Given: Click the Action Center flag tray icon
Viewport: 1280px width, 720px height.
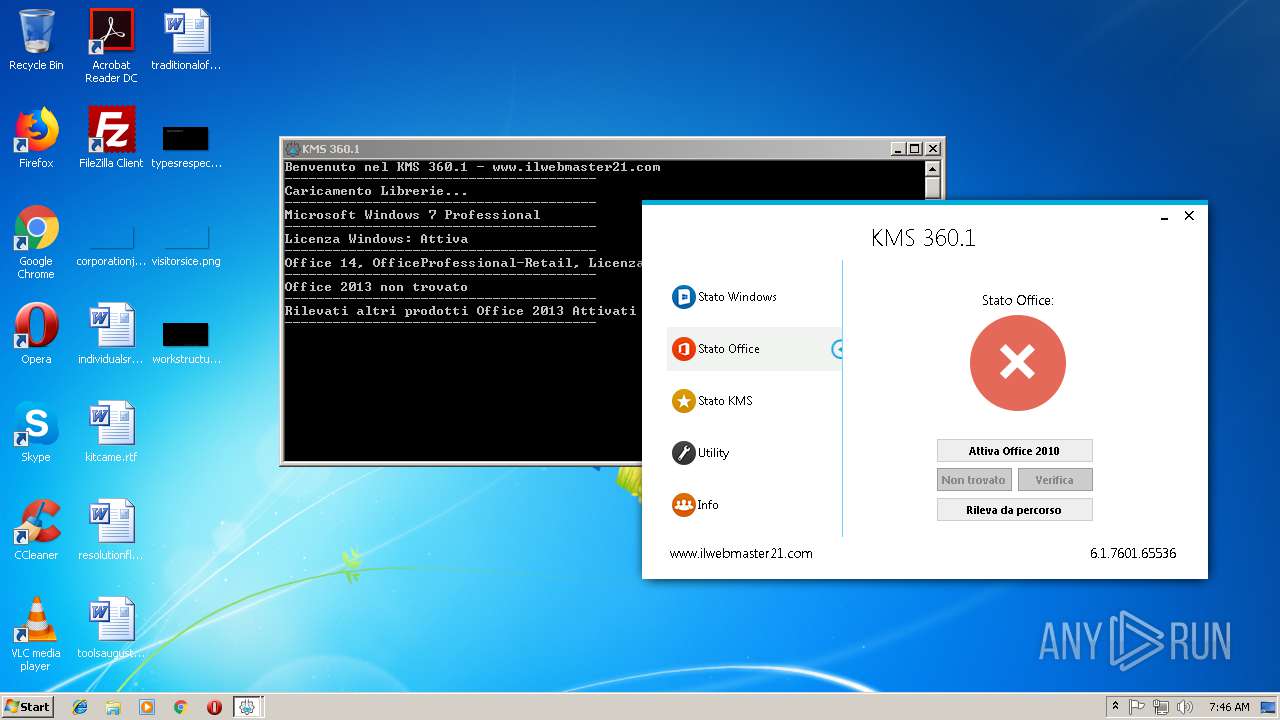Looking at the screenshot, I should [x=1137, y=706].
